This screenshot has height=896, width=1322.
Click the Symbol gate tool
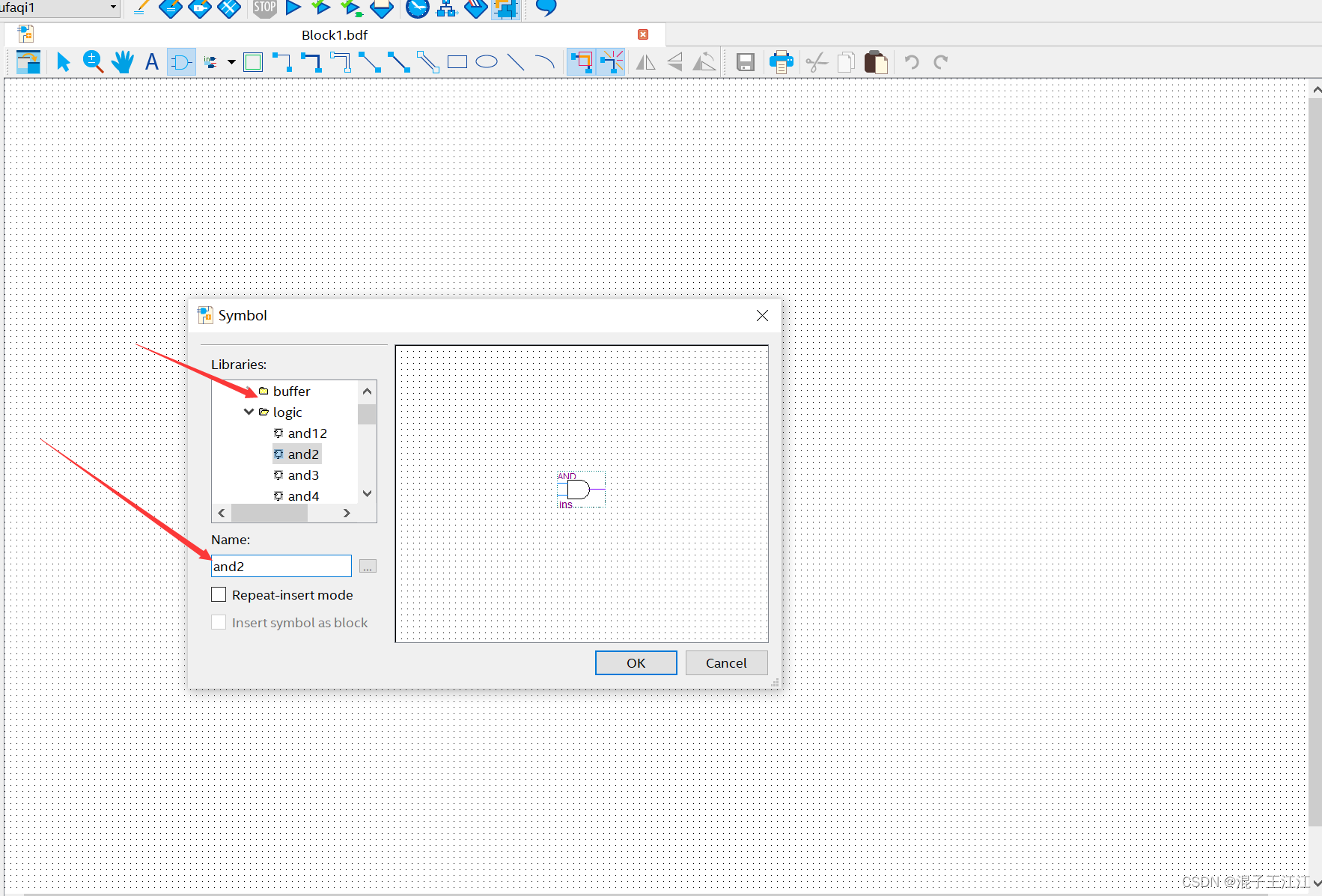pos(181,62)
